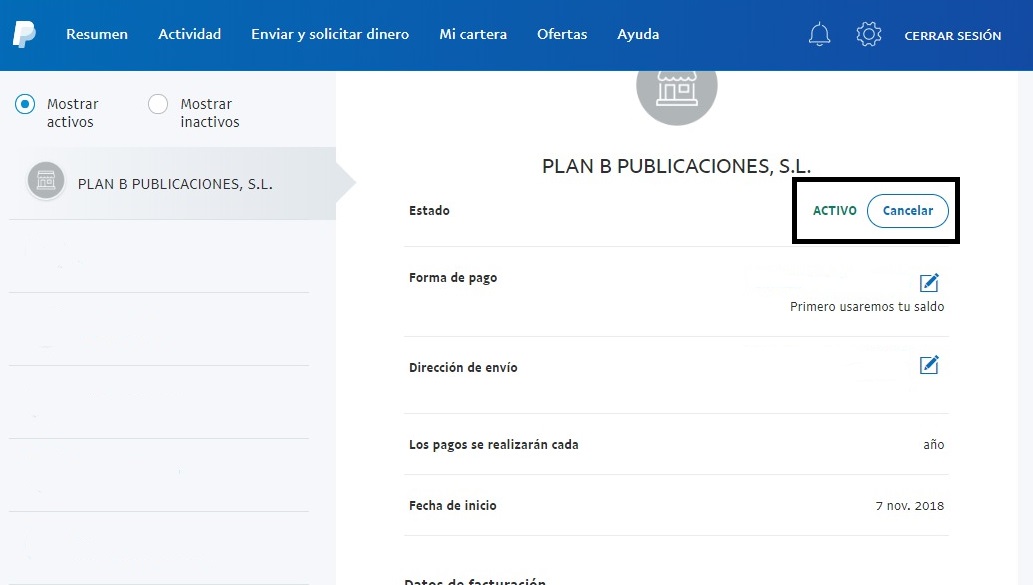The height and width of the screenshot is (585, 1033).
Task: Open the account settings gear
Action: pyautogui.click(x=868, y=35)
